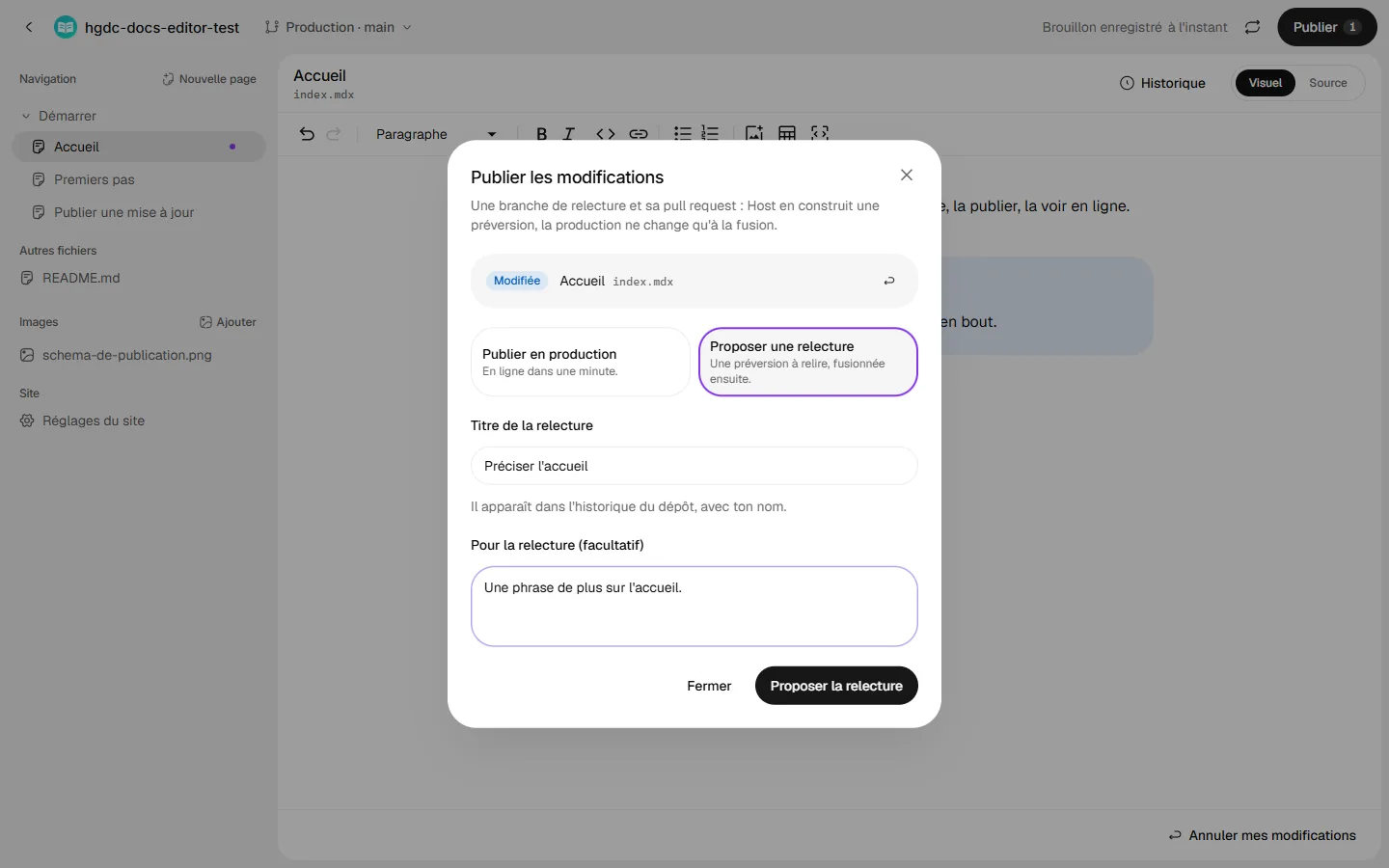Switch the editor to Visuel mode

tap(1266, 83)
